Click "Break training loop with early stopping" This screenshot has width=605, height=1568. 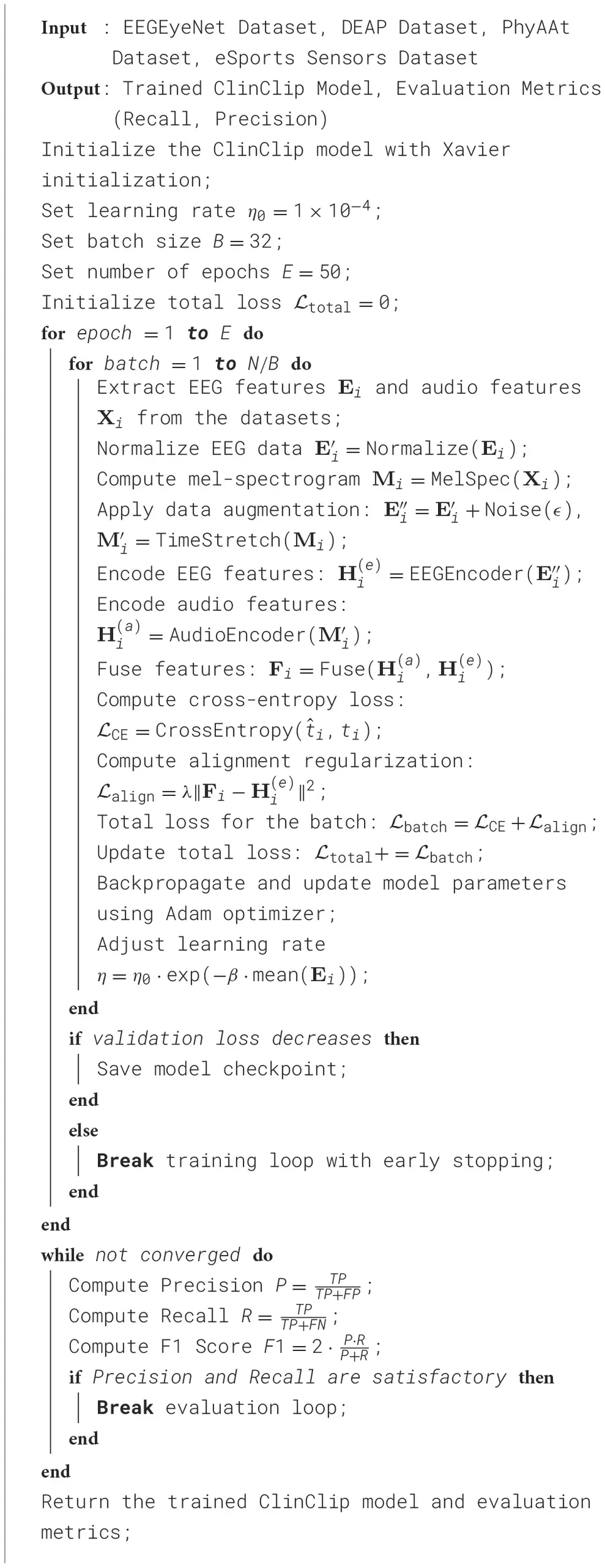(x=325, y=1161)
